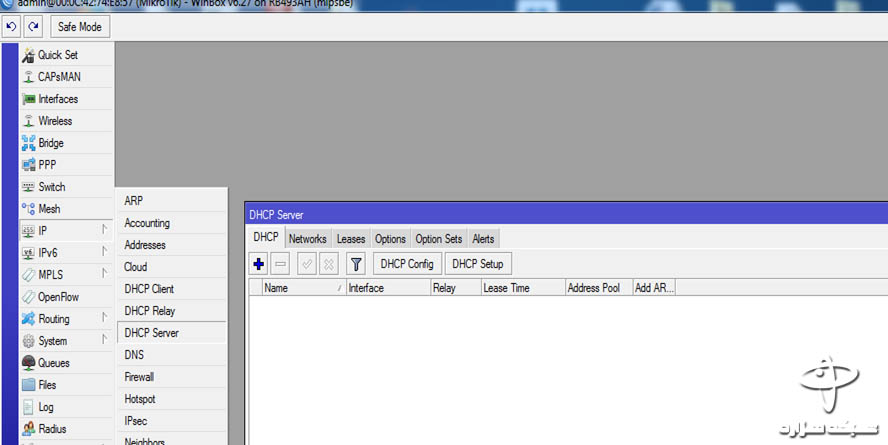Click the Remove minus icon in DHCP Server
The width and height of the screenshot is (888, 445).
[280, 264]
